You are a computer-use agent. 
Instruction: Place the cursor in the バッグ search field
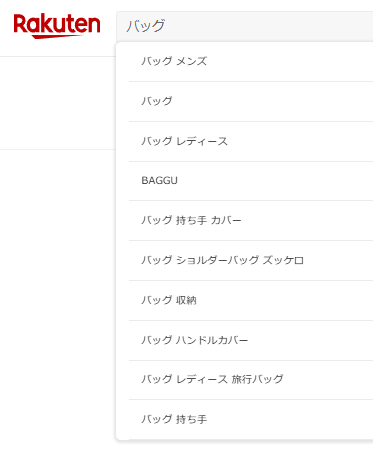point(245,26)
